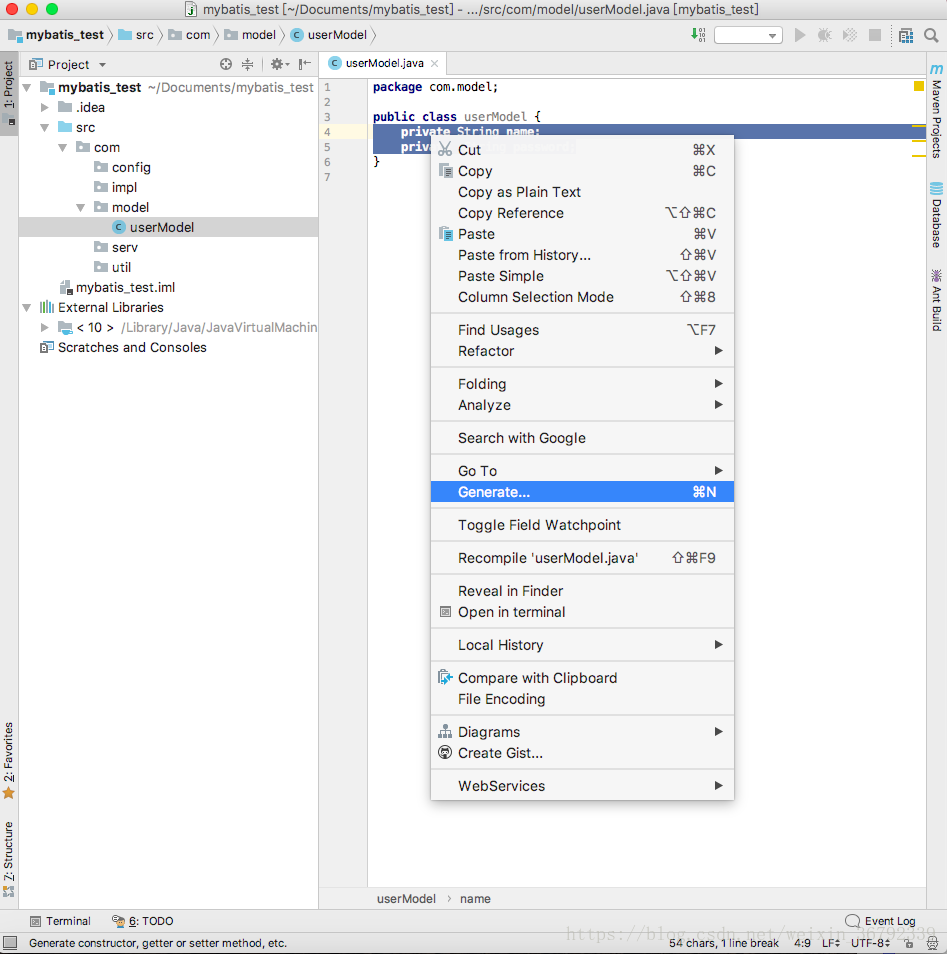Screen dimensions: 947x954
Task: Click the Collapse All icon in the Project panel
Action: coord(248,64)
